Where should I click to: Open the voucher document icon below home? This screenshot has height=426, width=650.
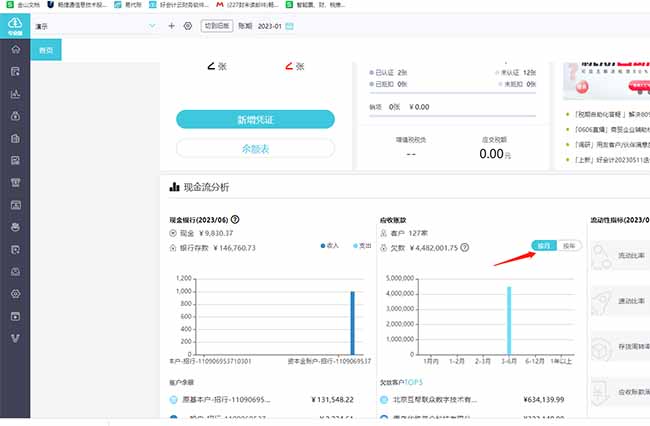click(x=15, y=71)
